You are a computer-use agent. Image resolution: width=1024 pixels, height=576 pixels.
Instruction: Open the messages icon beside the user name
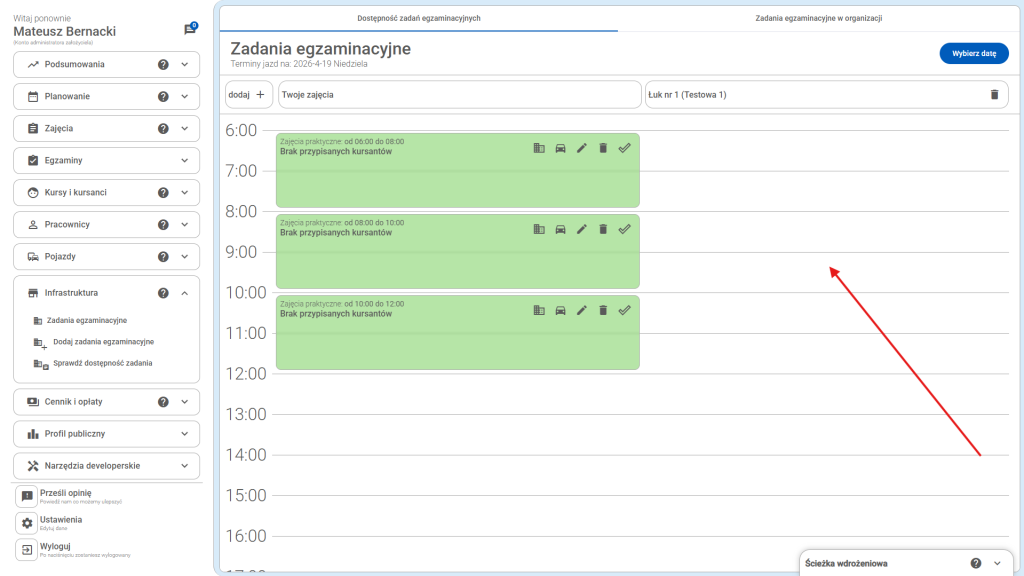(190, 30)
